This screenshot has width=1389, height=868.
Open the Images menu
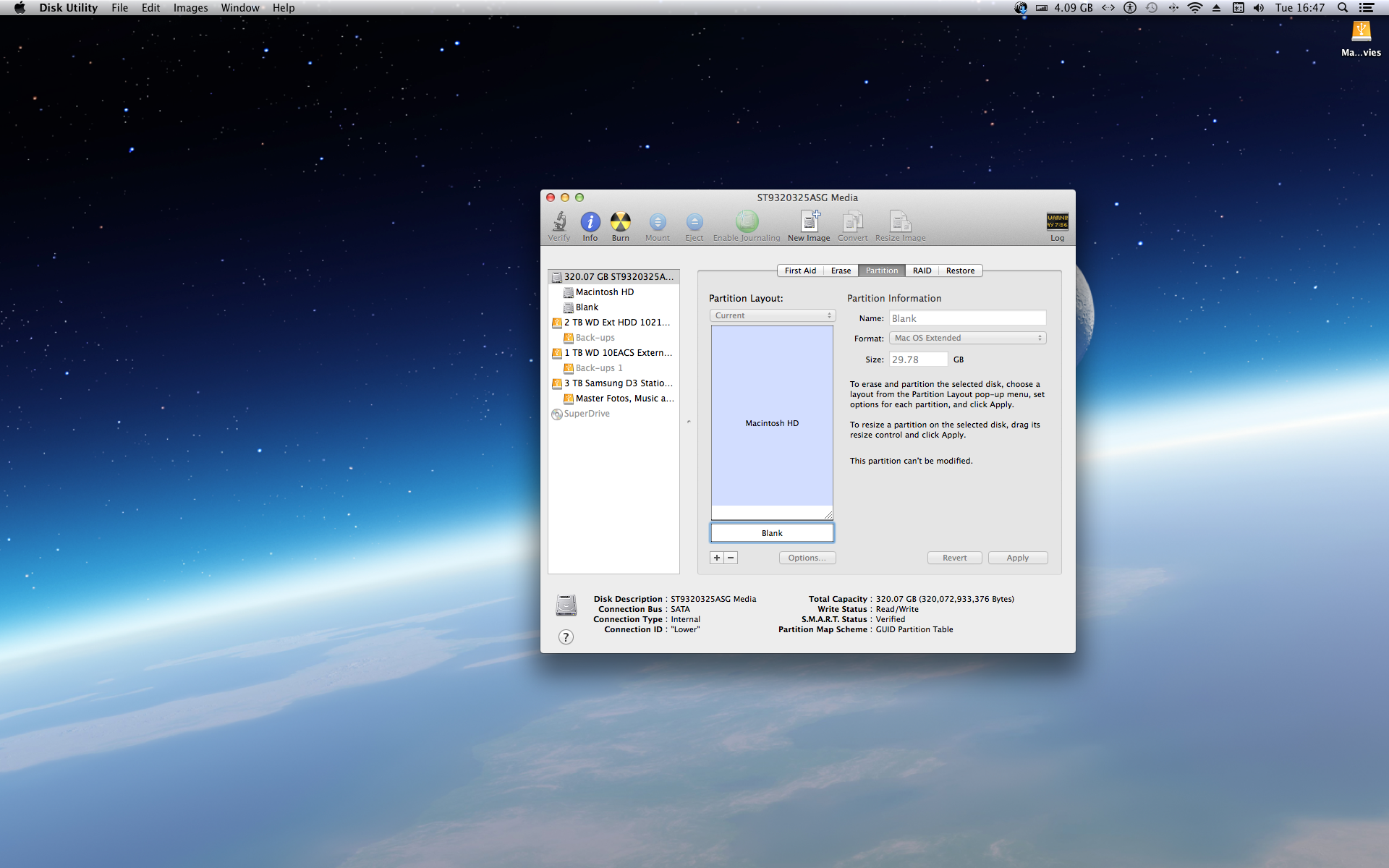[190, 8]
